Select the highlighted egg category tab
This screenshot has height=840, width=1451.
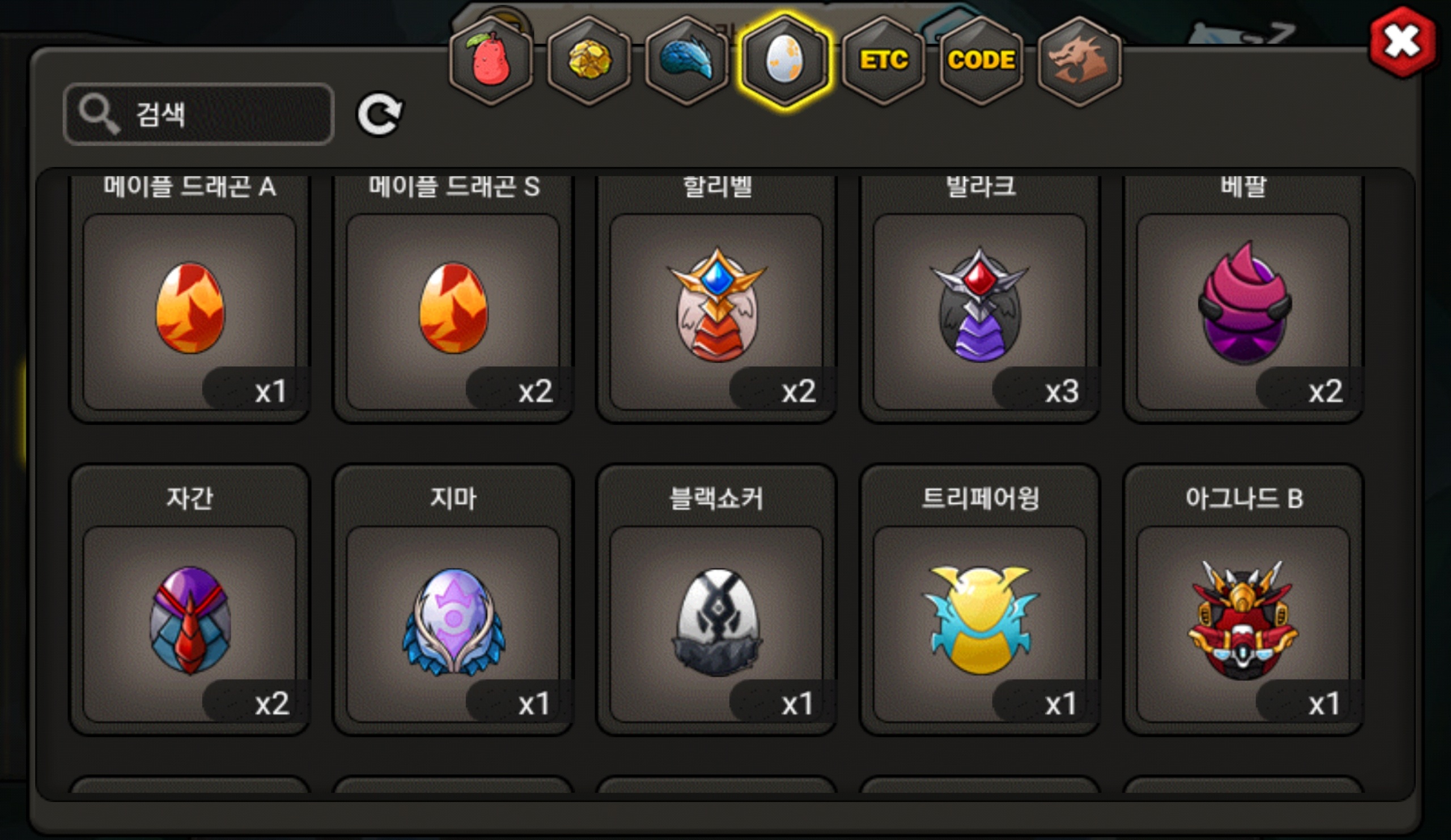[785, 61]
